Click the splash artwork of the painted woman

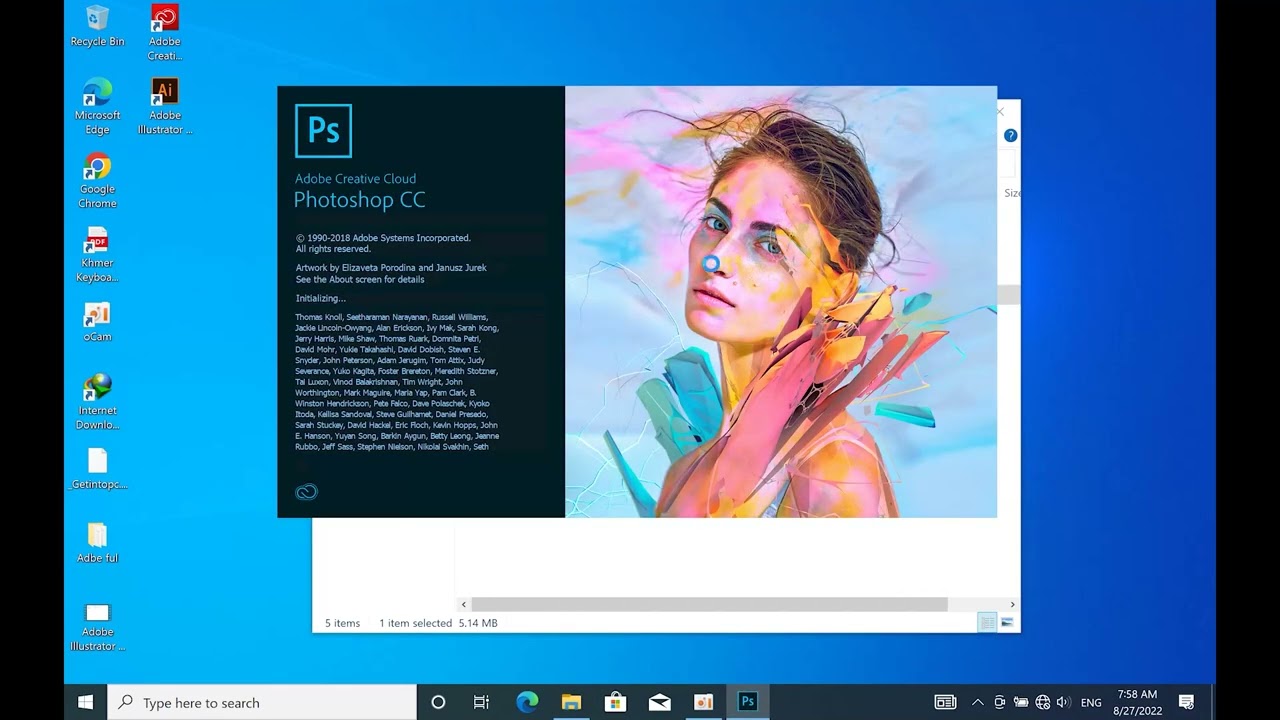coord(781,302)
